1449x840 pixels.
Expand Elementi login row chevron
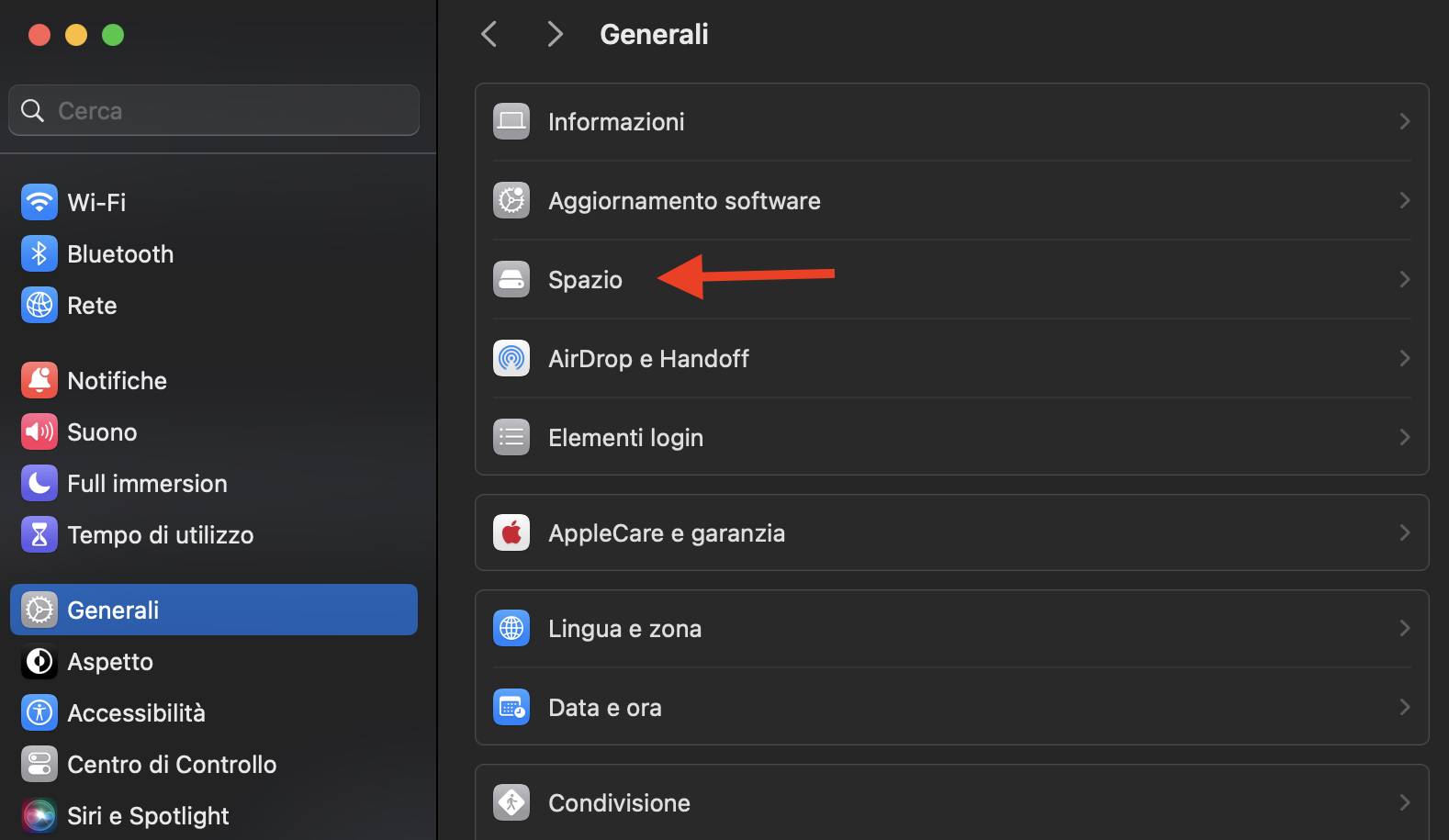[1404, 437]
